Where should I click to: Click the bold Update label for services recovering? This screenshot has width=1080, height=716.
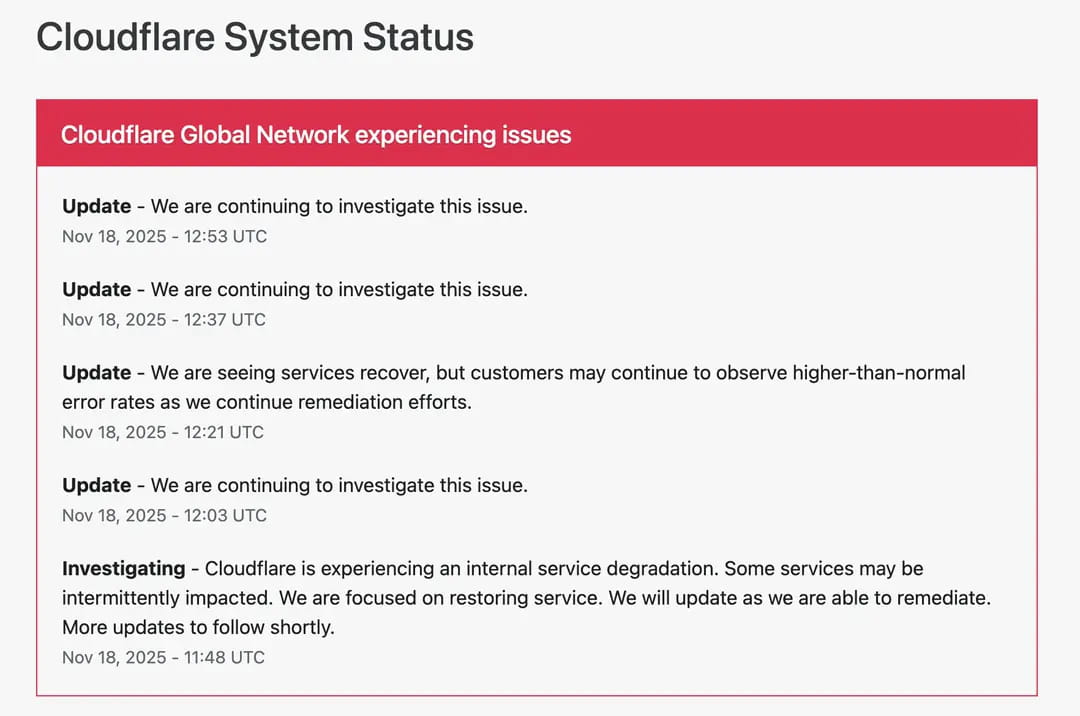(96, 373)
